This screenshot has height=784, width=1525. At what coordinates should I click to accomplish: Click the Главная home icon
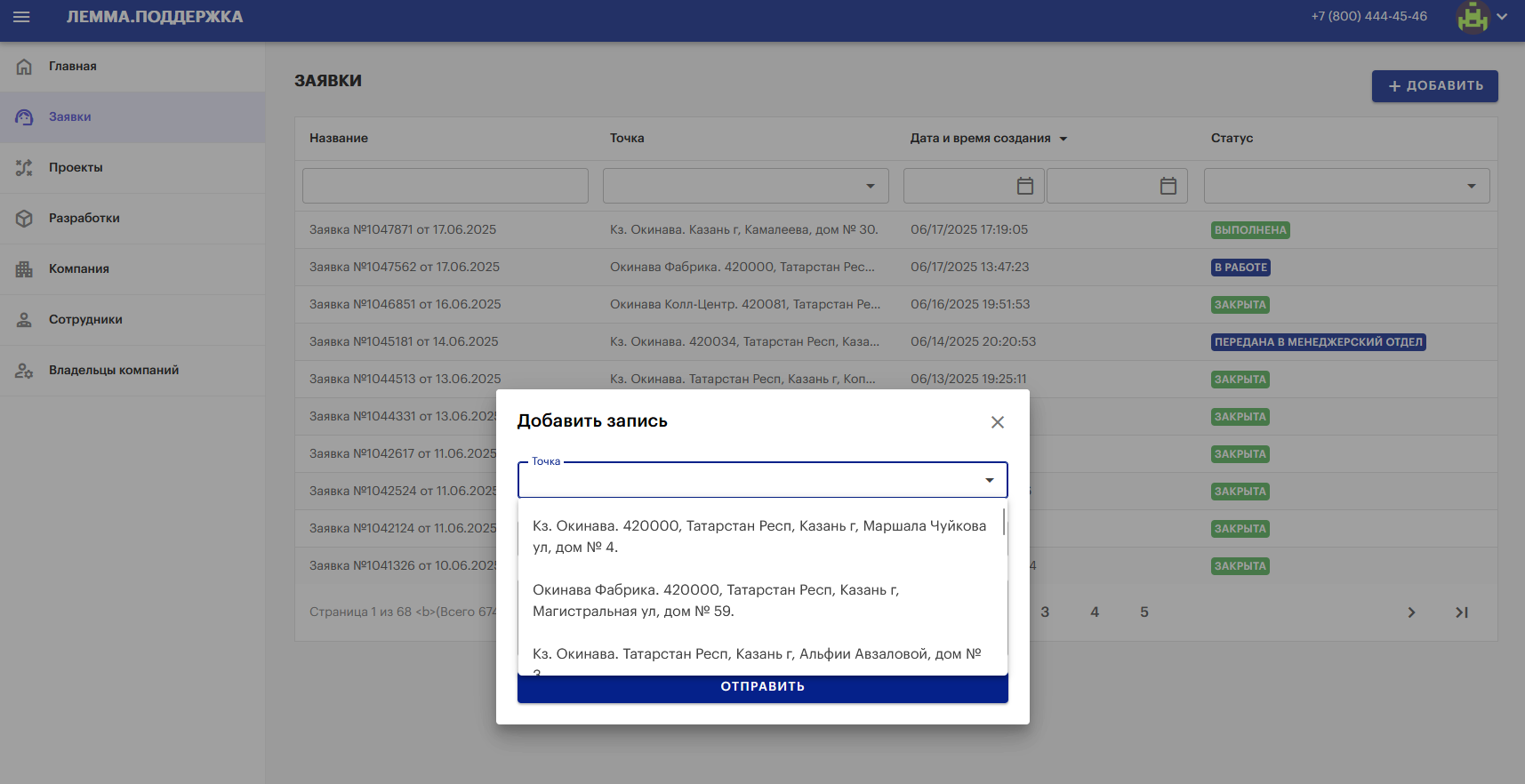tap(24, 67)
